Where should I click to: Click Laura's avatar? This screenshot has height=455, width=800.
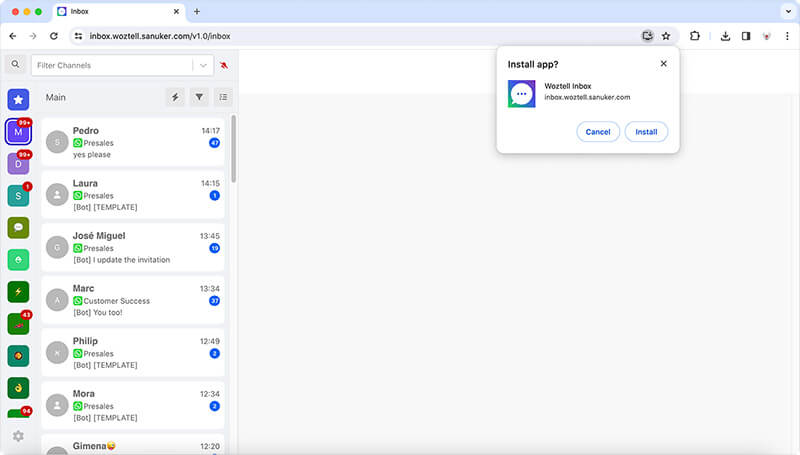(57, 195)
